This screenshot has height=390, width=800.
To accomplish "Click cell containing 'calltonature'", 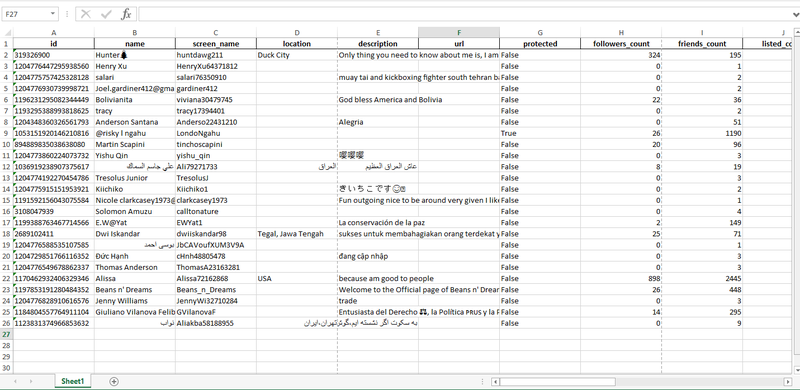I will coord(216,211).
